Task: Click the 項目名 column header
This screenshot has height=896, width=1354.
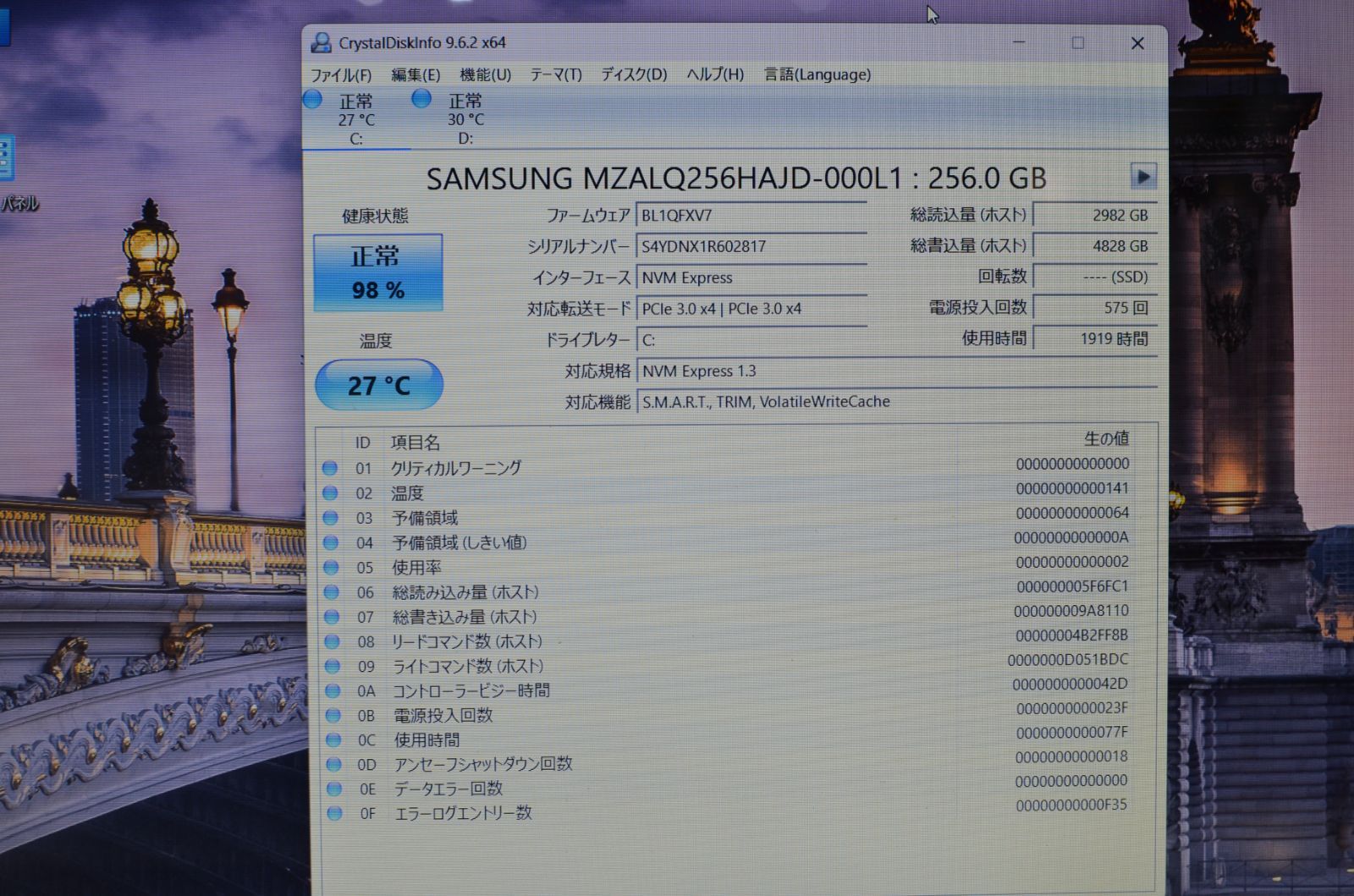Action: tap(415, 442)
